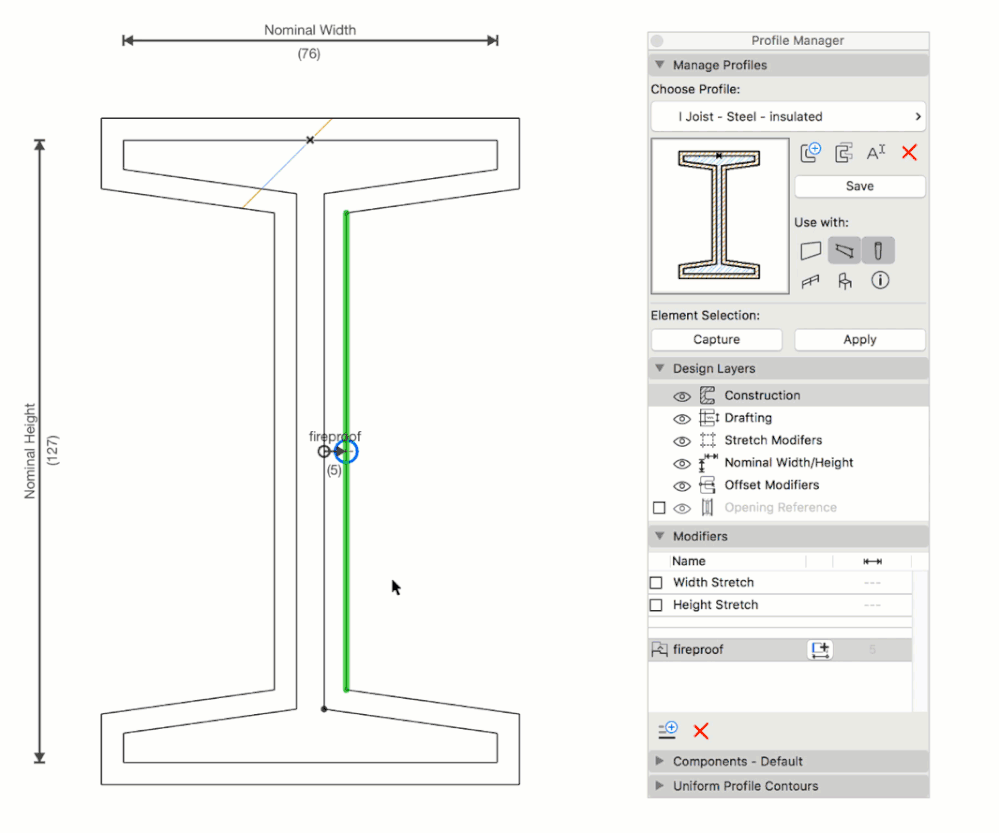Enable the Height Stretch checkbox
The image size is (999, 833).
[656, 605]
